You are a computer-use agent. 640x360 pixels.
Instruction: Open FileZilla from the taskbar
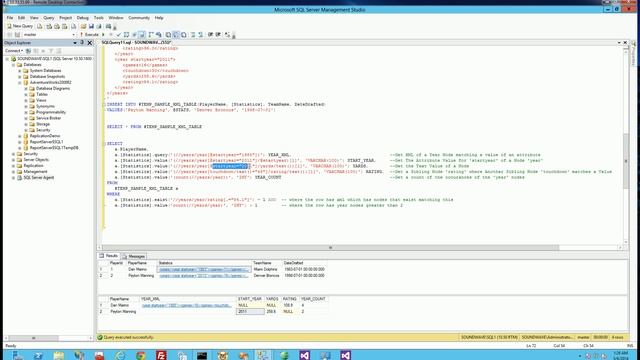click(x=161, y=355)
